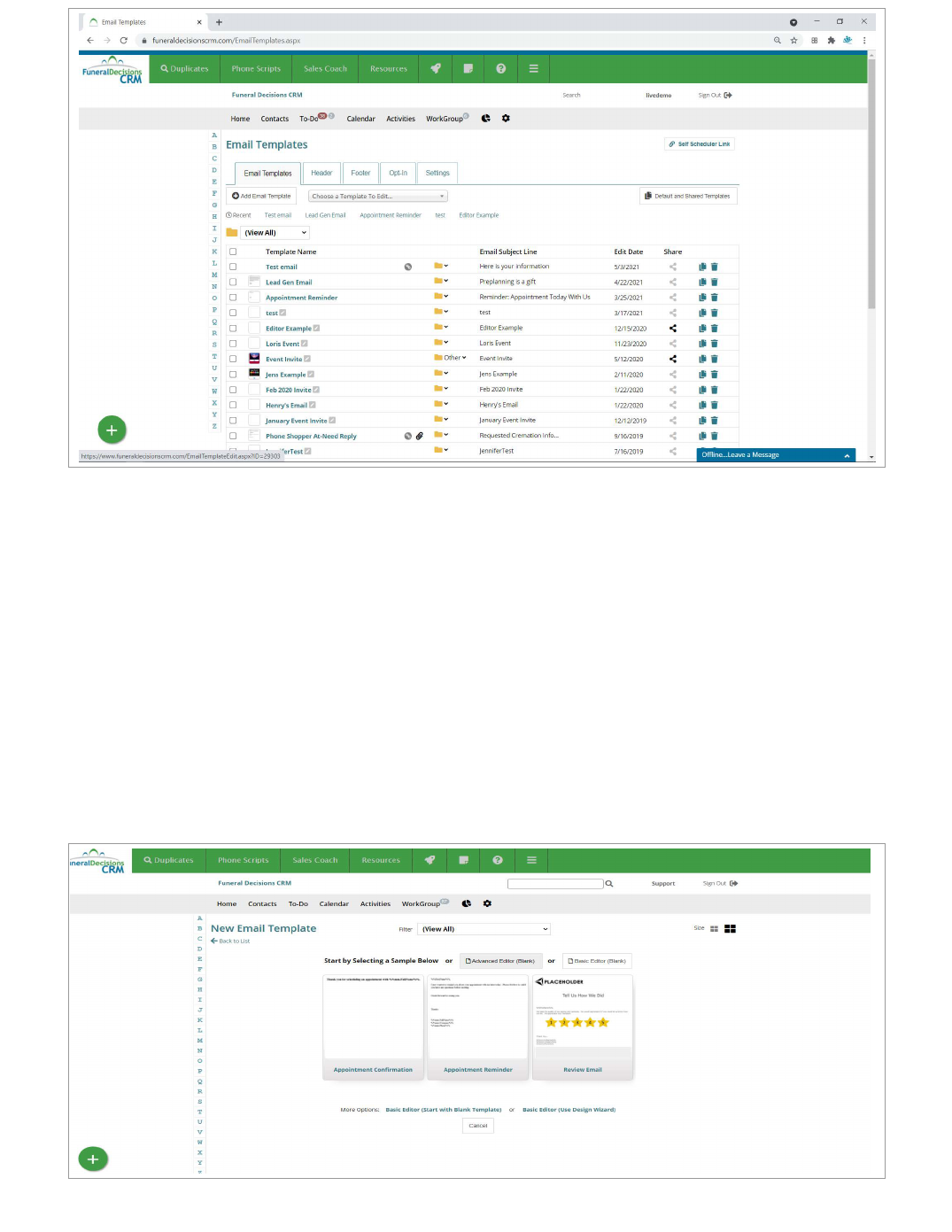
Task: Switch to large grid size view icon
Action: tap(731, 929)
